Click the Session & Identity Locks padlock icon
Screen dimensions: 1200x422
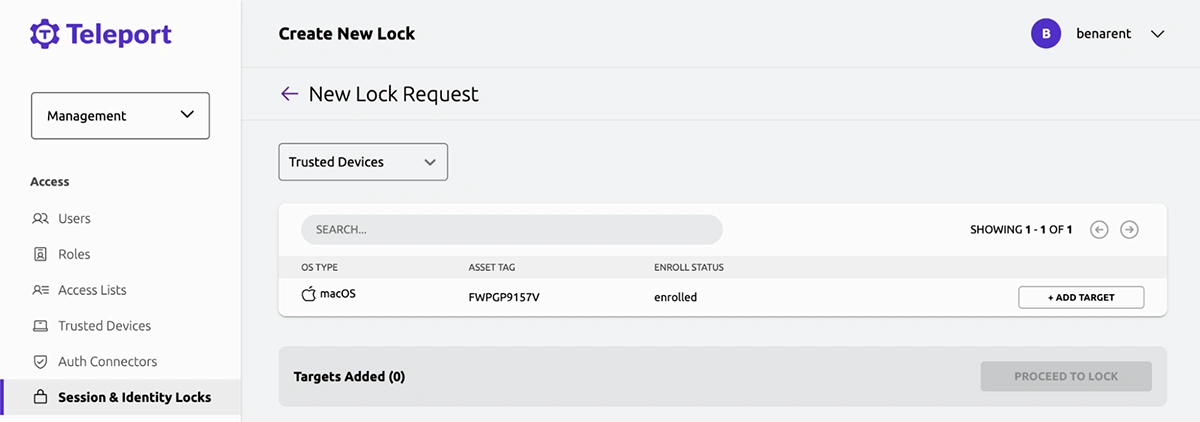coord(41,397)
